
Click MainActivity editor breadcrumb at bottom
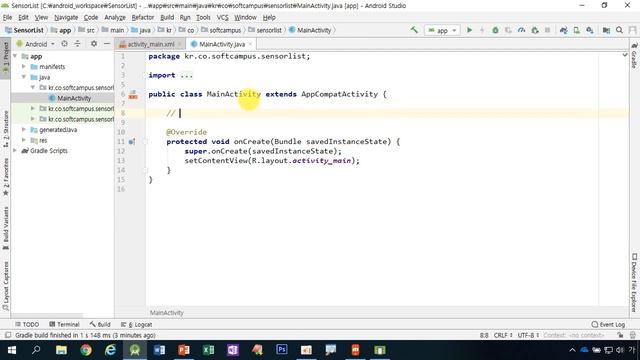167,313
